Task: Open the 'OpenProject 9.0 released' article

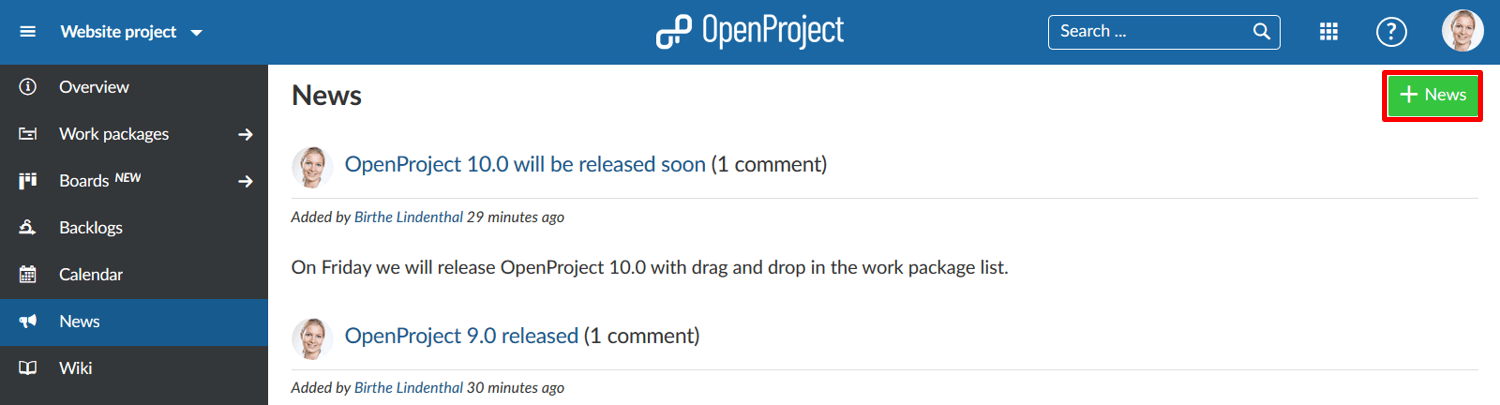Action: pyautogui.click(x=461, y=336)
